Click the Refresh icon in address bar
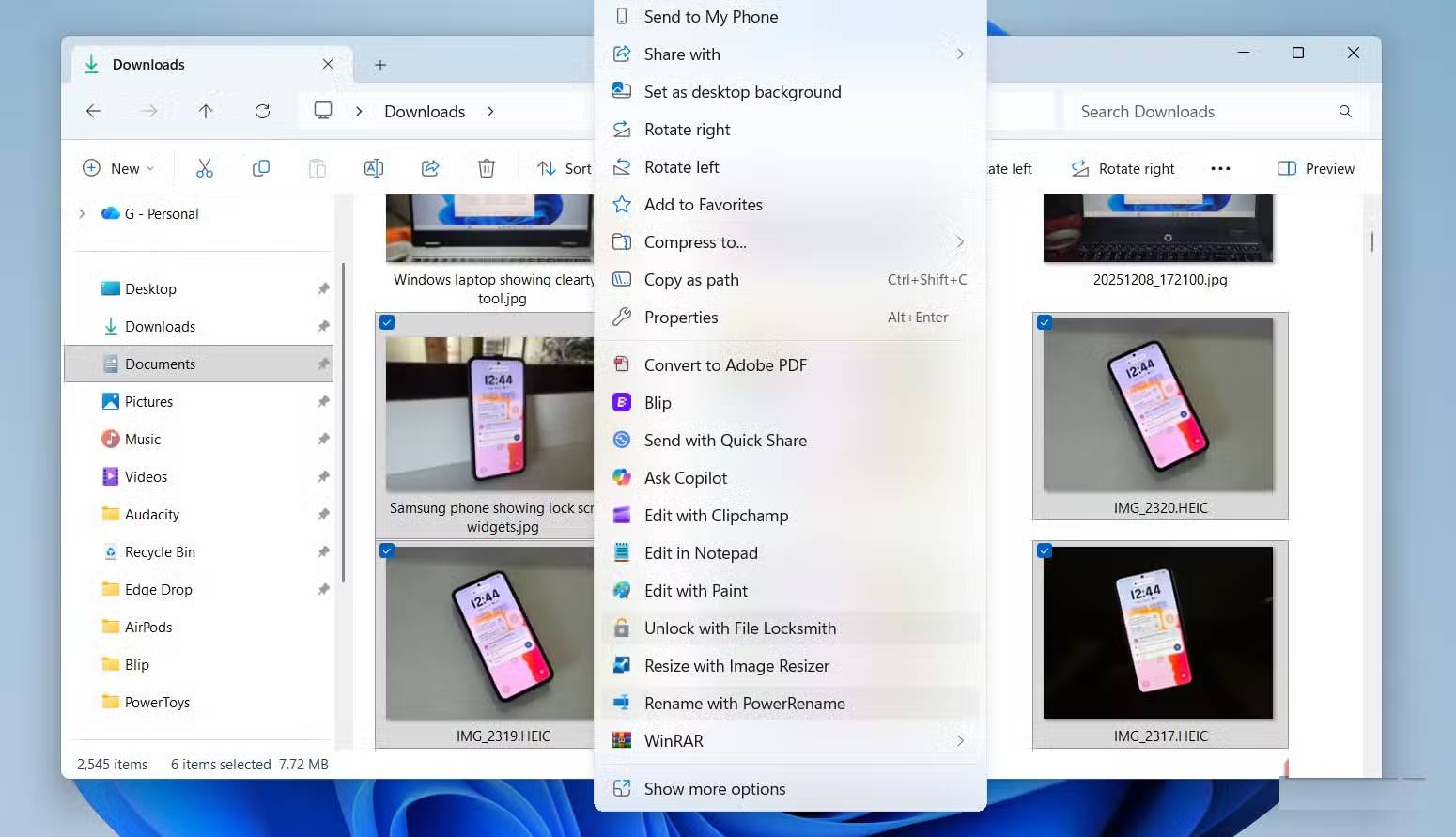The height and width of the screenshot is (837, 1456). (262, 111)
